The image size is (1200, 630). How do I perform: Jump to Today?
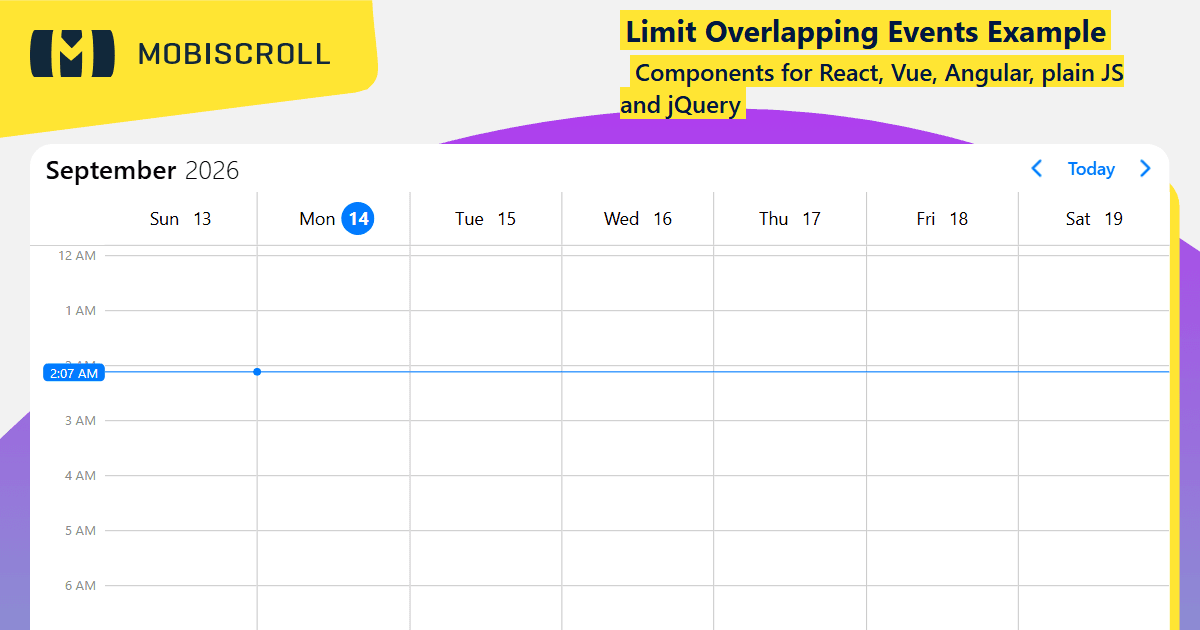[x=1091, y=169]
